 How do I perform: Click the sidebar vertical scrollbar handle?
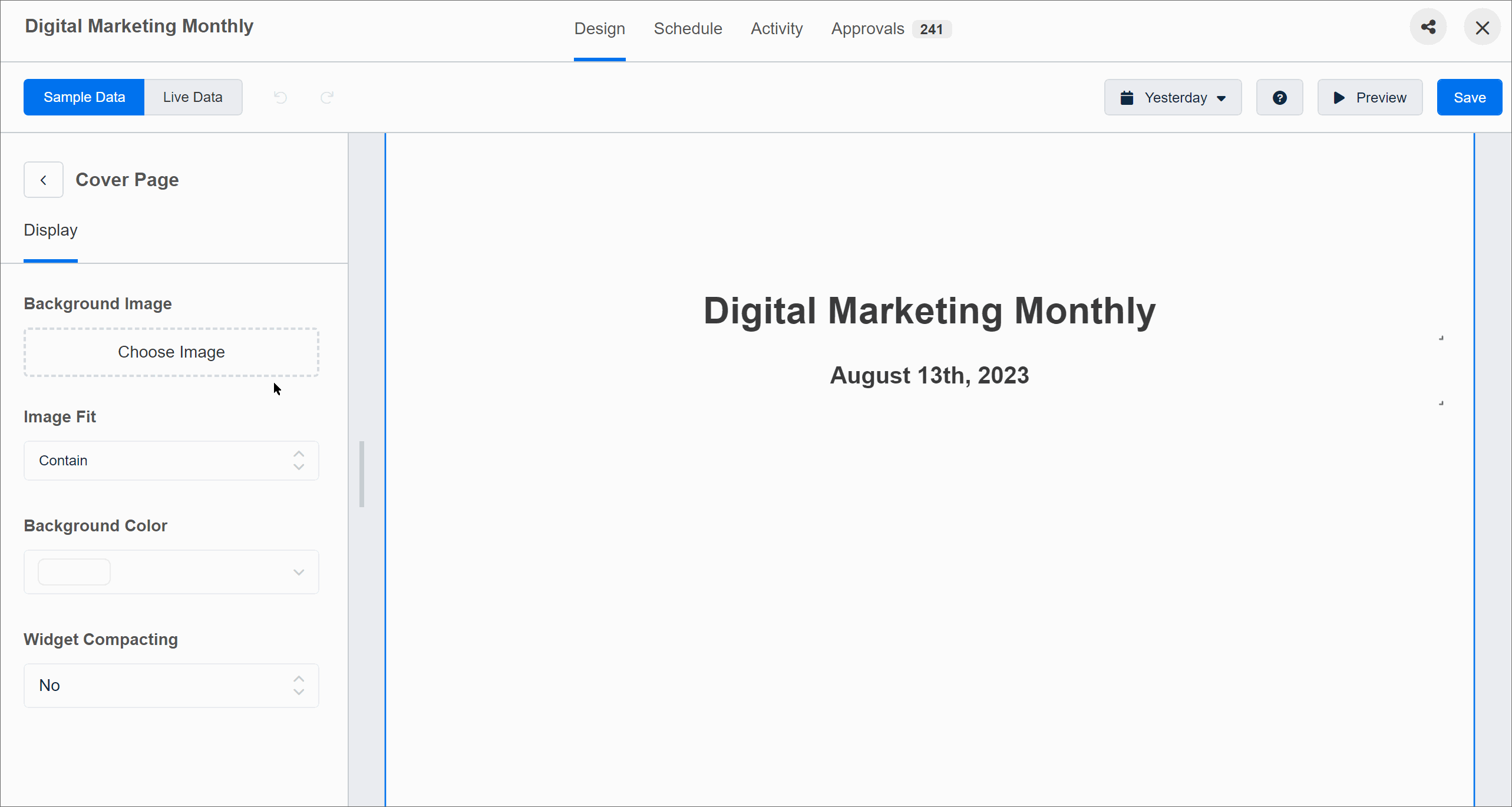(x=362, y=474)
